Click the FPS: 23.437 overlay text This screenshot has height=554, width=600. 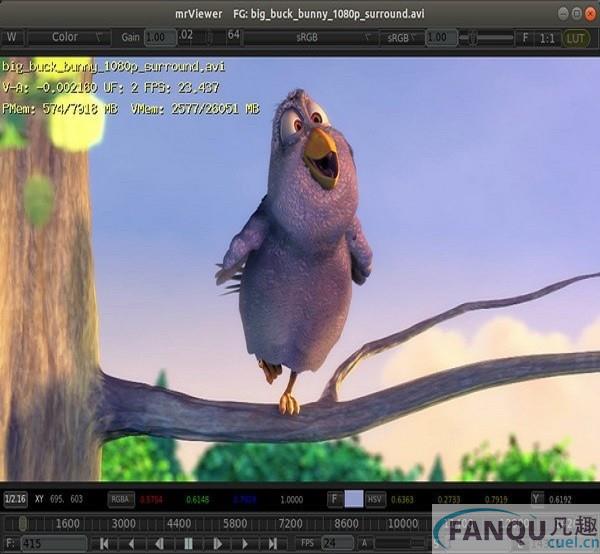pos(182,88)
